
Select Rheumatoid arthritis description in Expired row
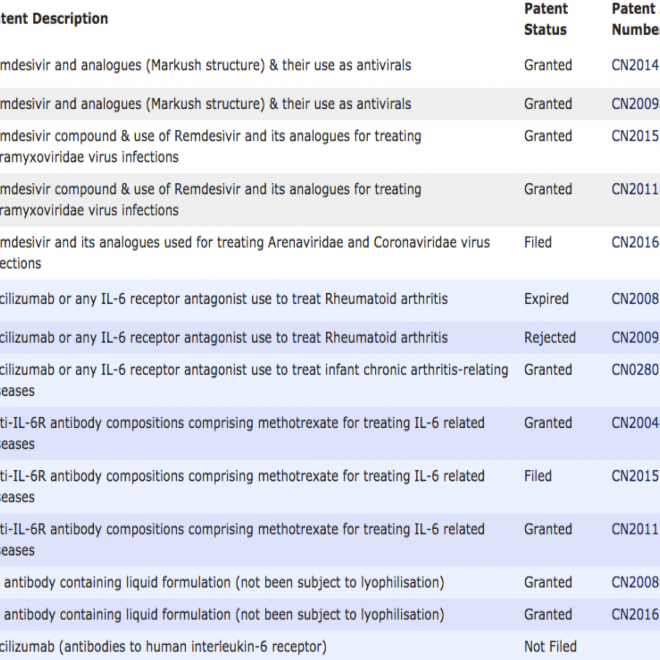click(224, 299)
